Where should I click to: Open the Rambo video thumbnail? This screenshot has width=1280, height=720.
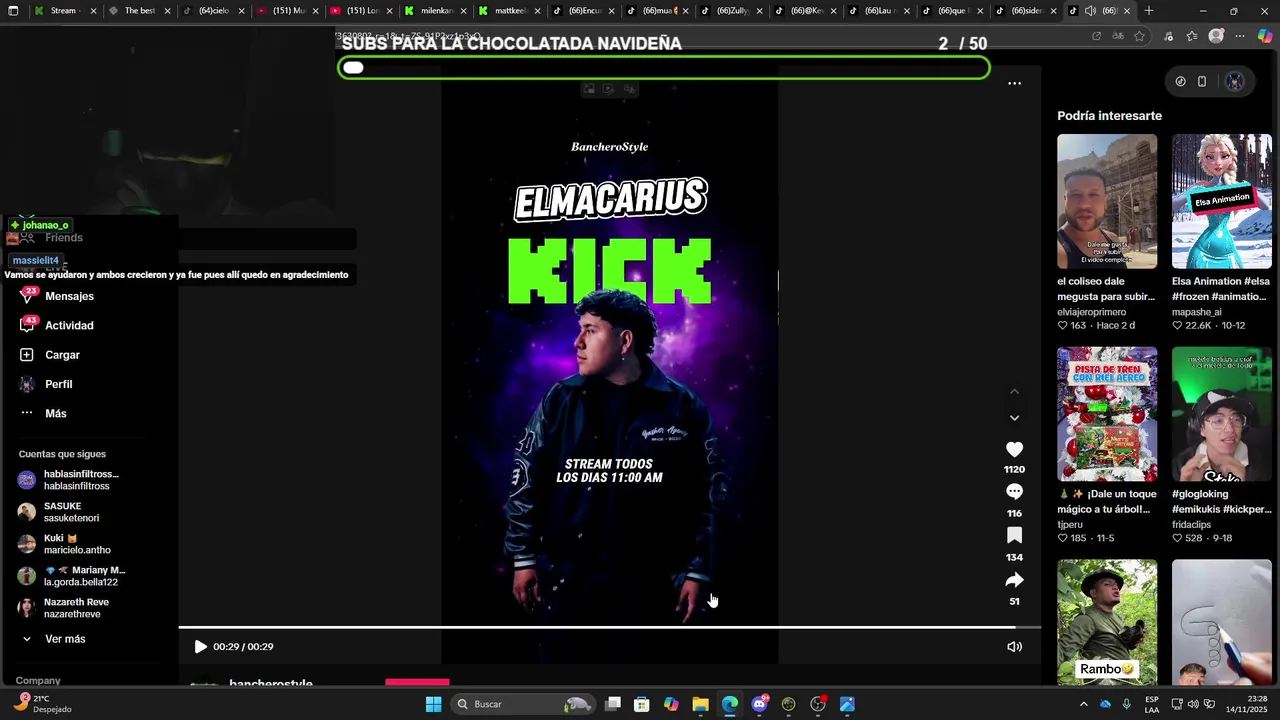point(1107,622)
